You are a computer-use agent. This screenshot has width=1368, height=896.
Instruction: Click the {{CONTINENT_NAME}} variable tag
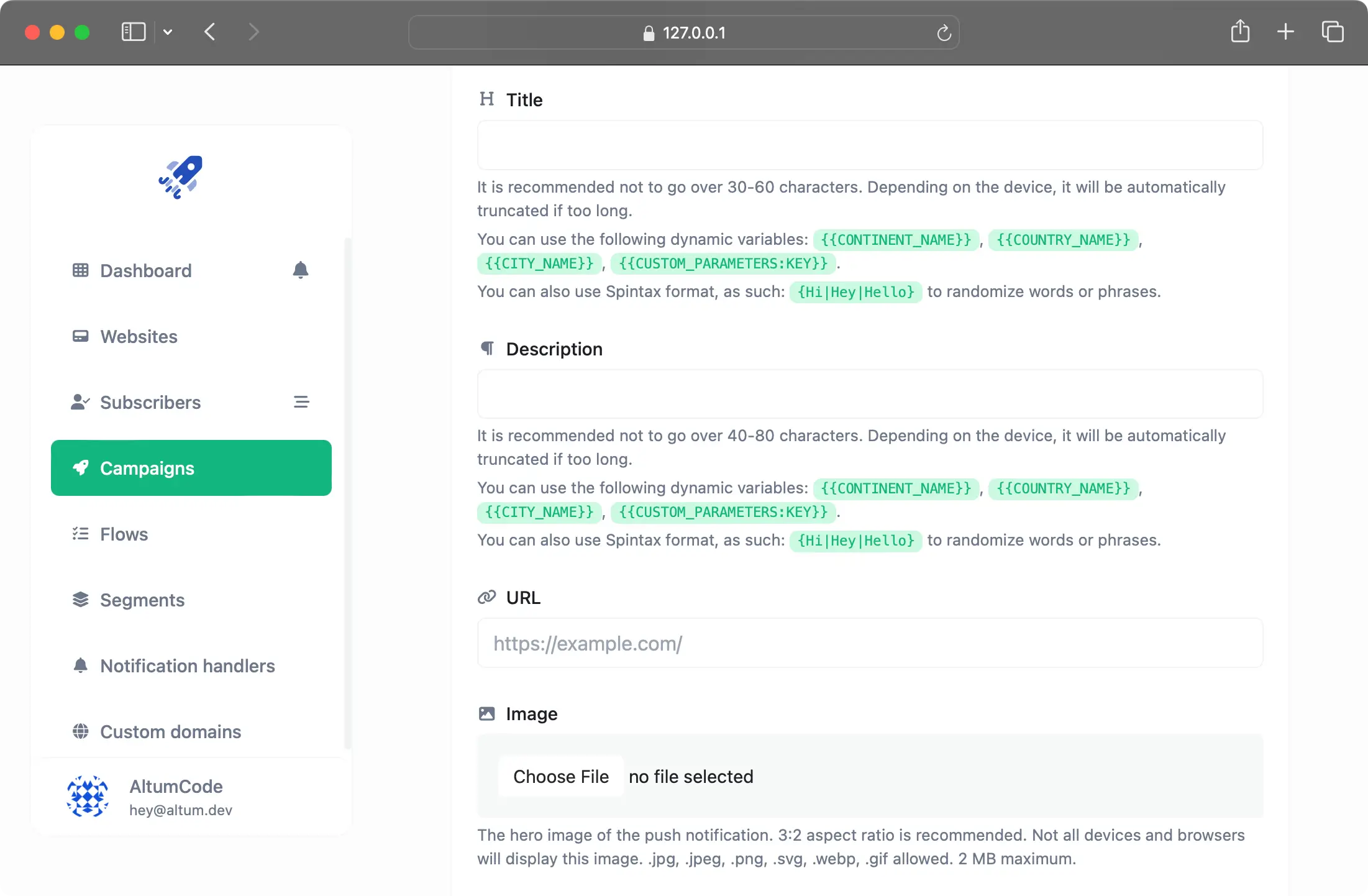point(895,240)
